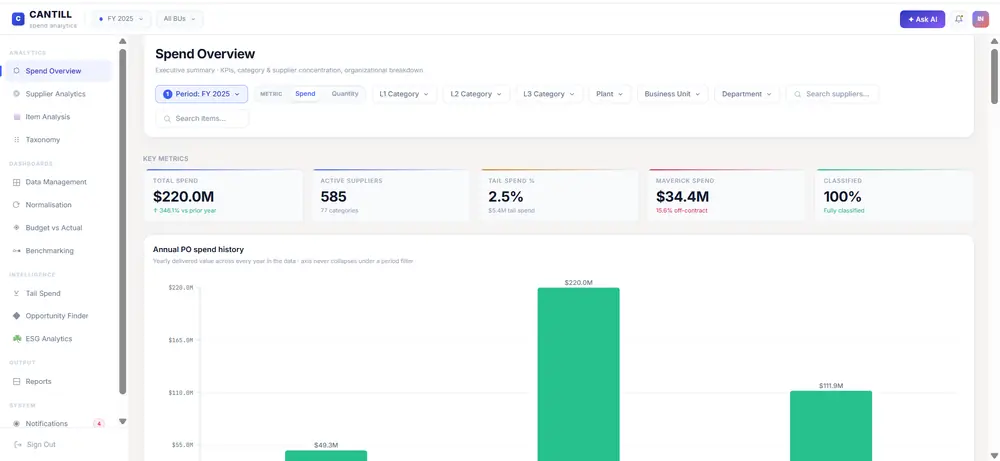
Task: Click Sign Out
Action: click(x=41, y=444)
